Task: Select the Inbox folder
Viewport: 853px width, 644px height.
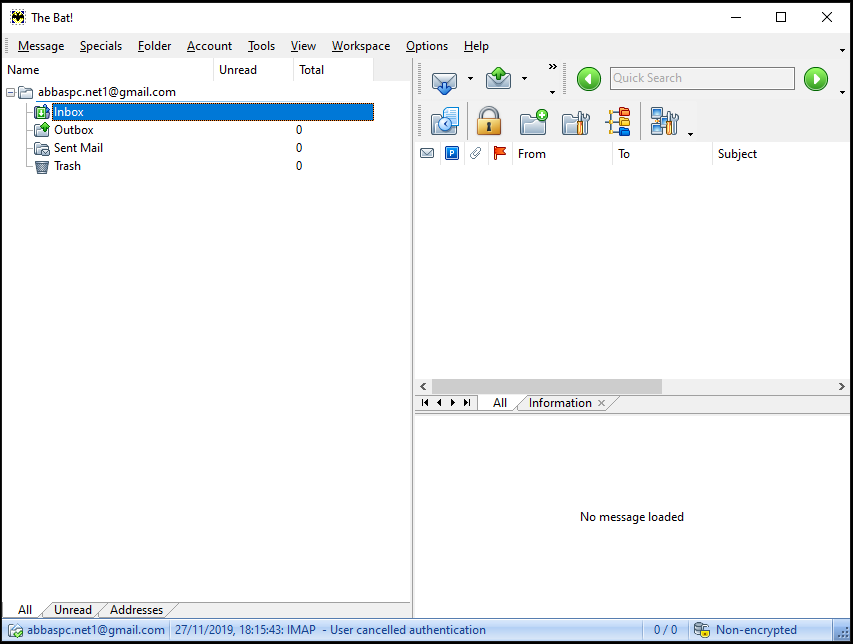Action: [x=213, y=112]
